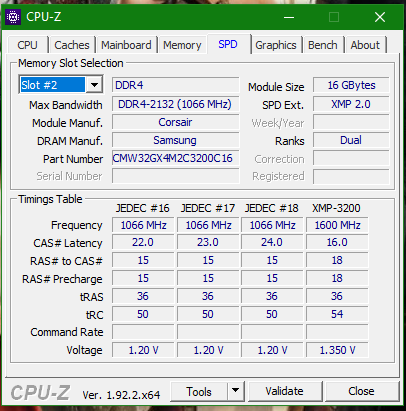
Task: Click the XMP RAS# Precharge 18 cell
Action: (x=337, y=278)
